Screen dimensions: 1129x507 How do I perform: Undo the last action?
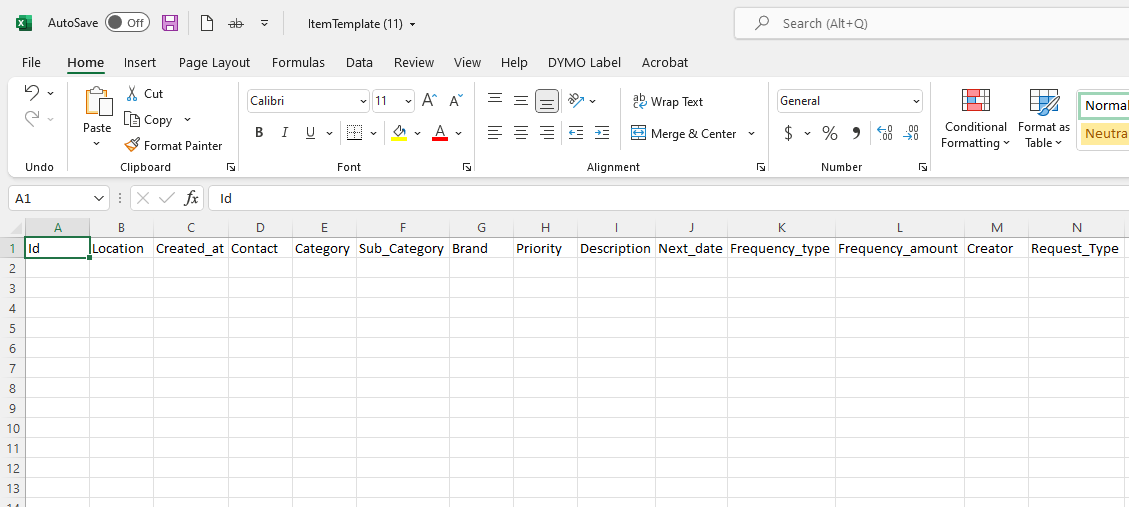(x=32, y=92)
